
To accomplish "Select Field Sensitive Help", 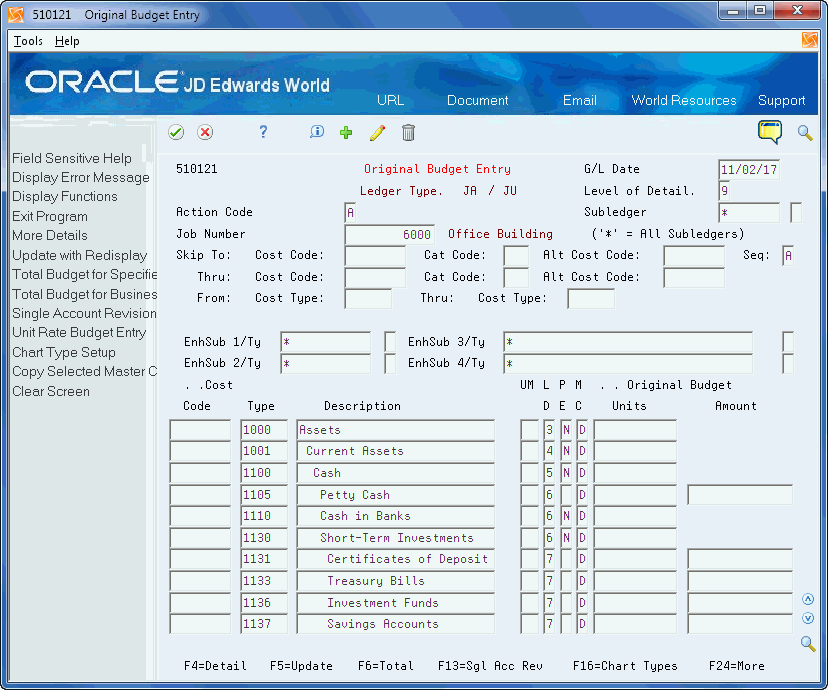I will 72,158.
